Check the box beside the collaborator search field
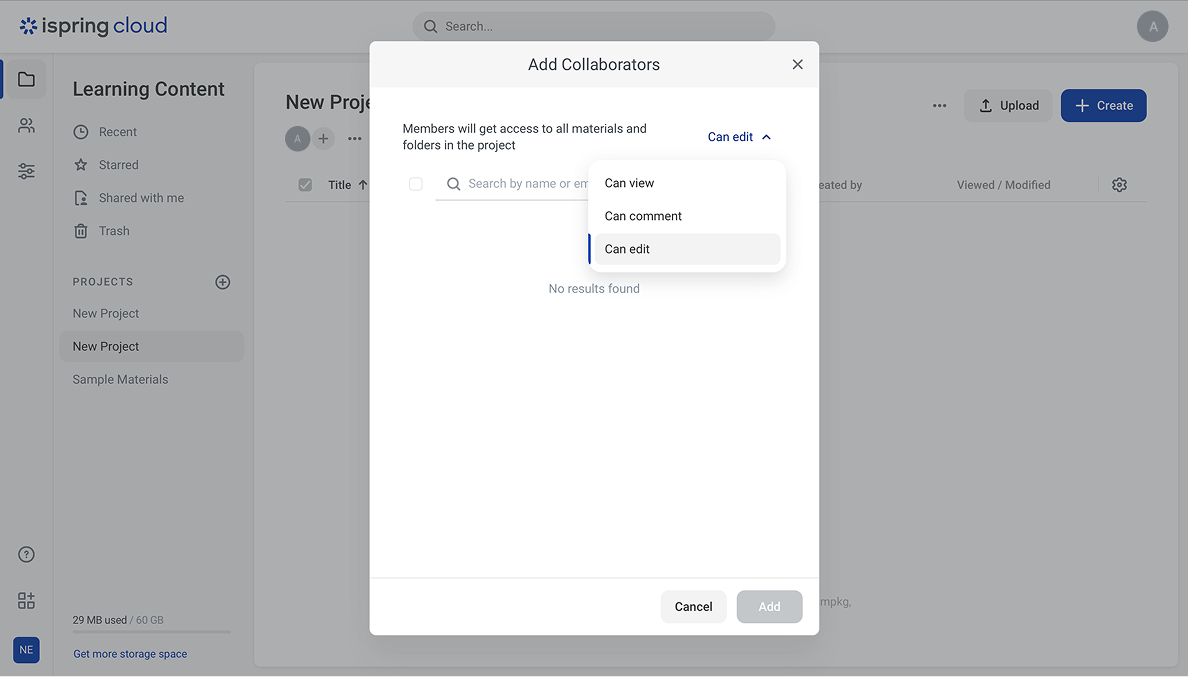1188x677 pixels. click(416, 184)
